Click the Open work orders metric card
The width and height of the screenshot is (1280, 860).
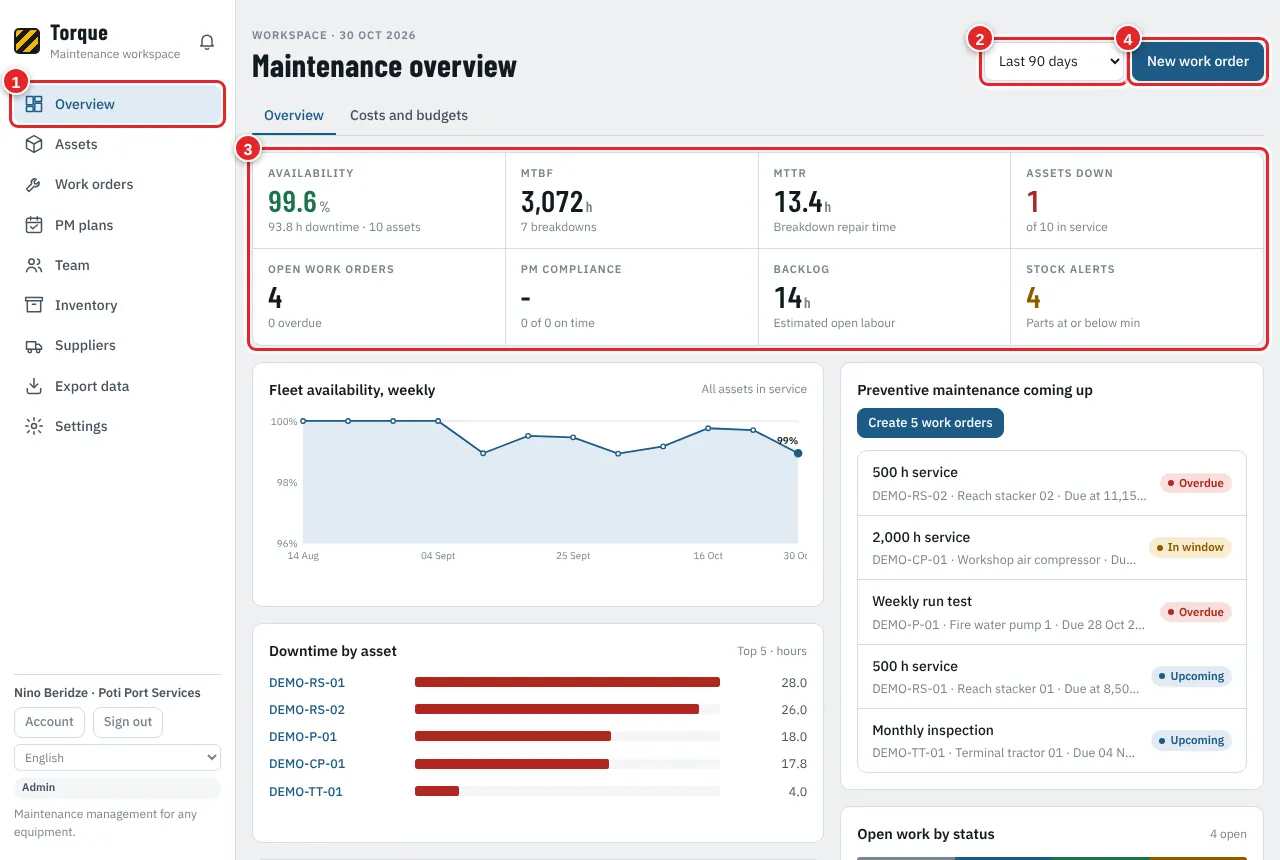point(379,297)
